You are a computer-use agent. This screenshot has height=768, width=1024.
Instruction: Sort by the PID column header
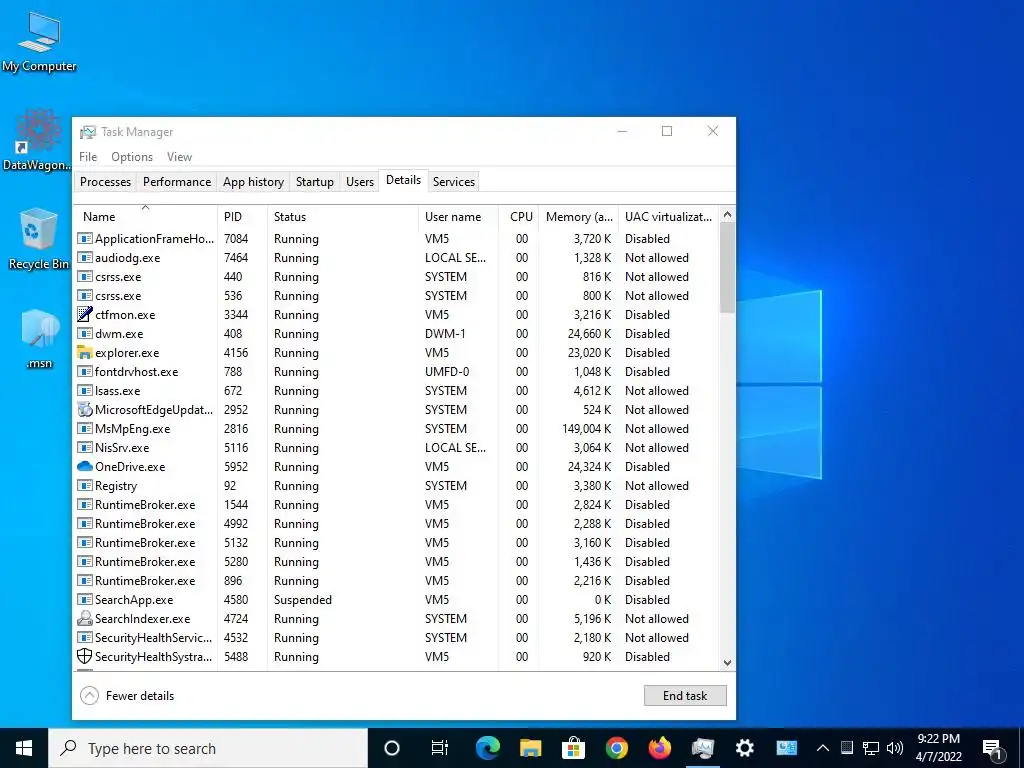[x=242, y=216]
